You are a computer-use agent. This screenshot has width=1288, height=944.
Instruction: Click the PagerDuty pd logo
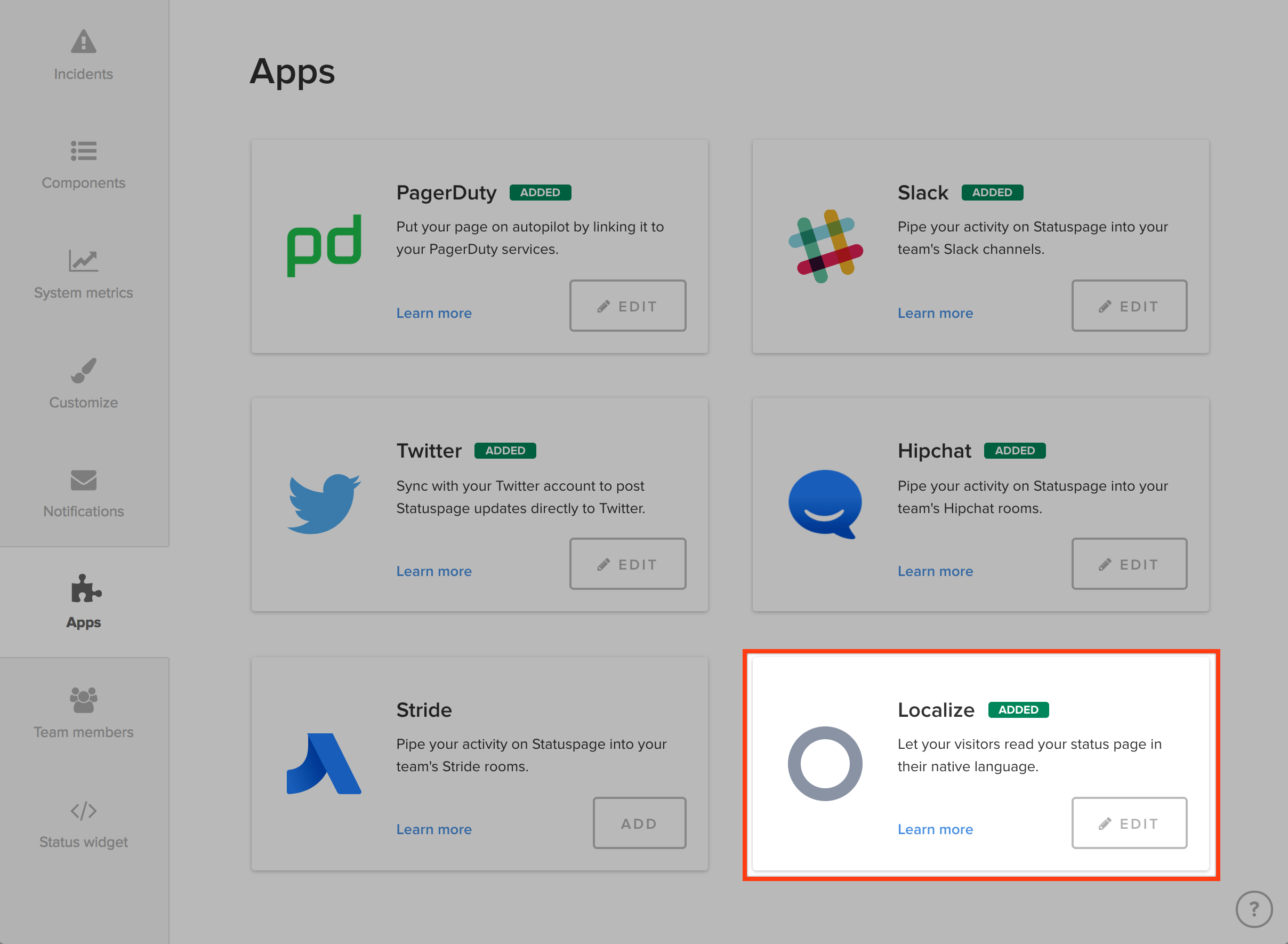[324, 246]
